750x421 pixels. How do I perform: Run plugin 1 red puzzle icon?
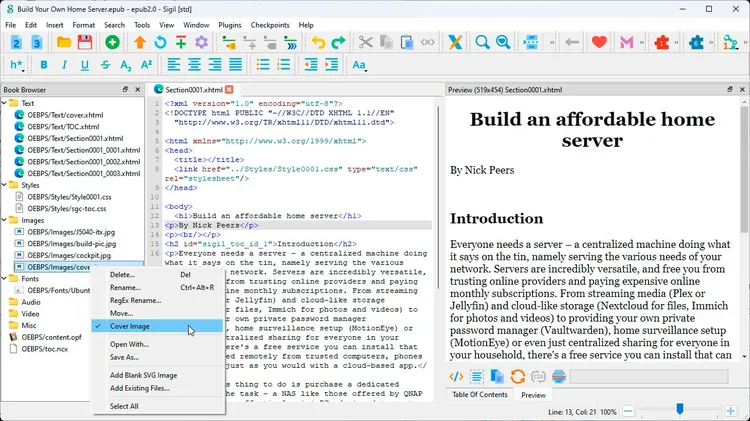[662, 43]
